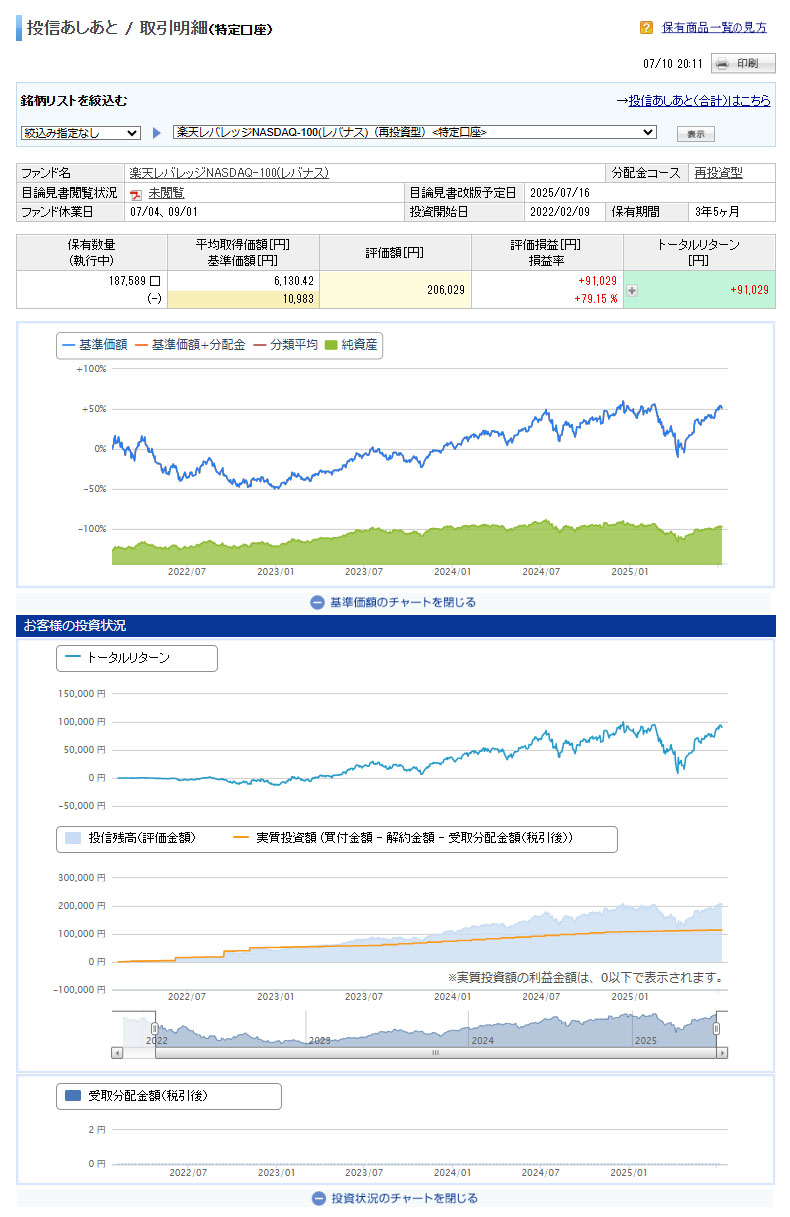The image size is (790, 1217).
Task: Expand total return details plus icon
Action: pos(632,290)
